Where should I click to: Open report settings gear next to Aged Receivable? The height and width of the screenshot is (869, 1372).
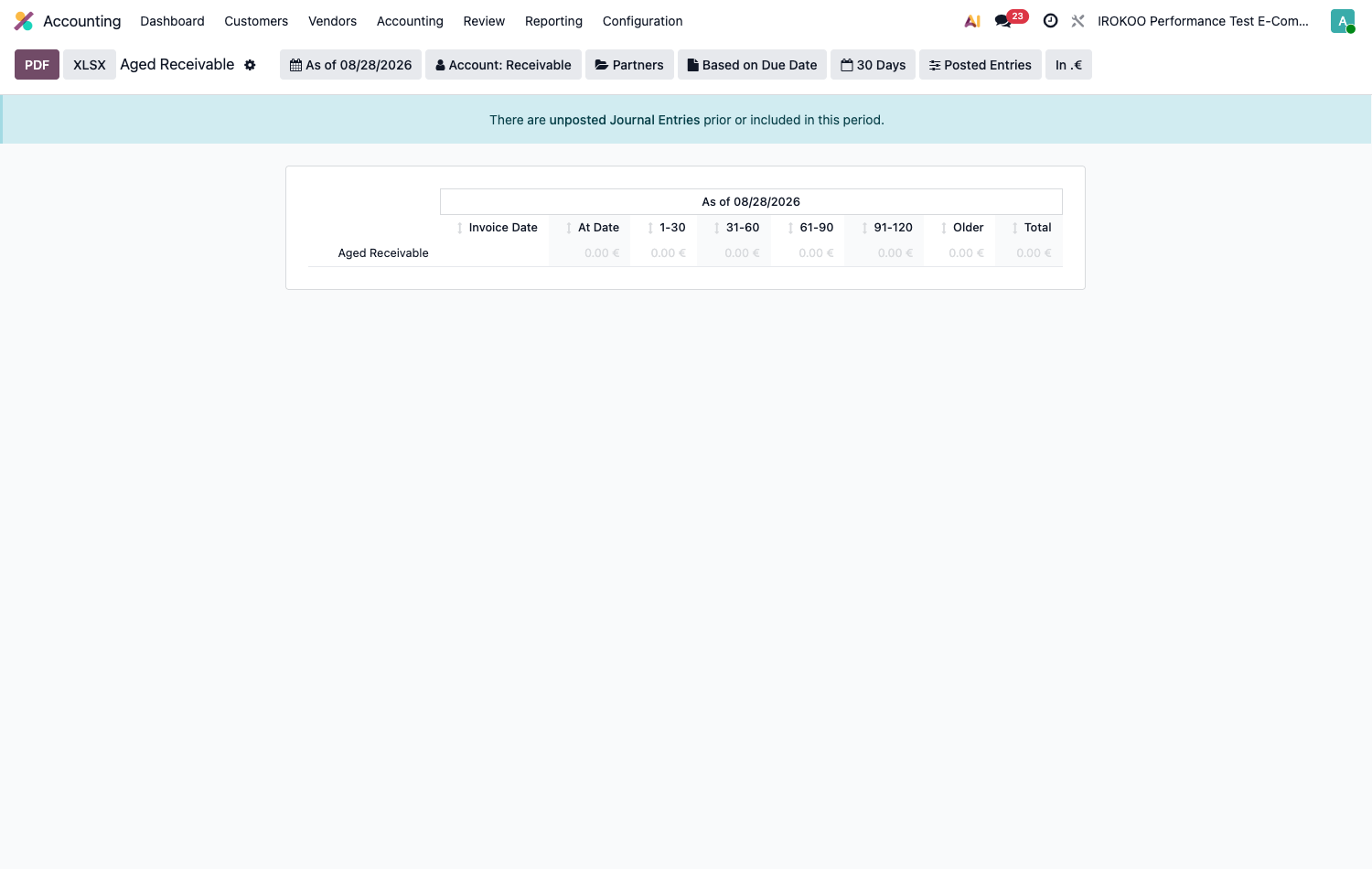[x=250, y=65]
